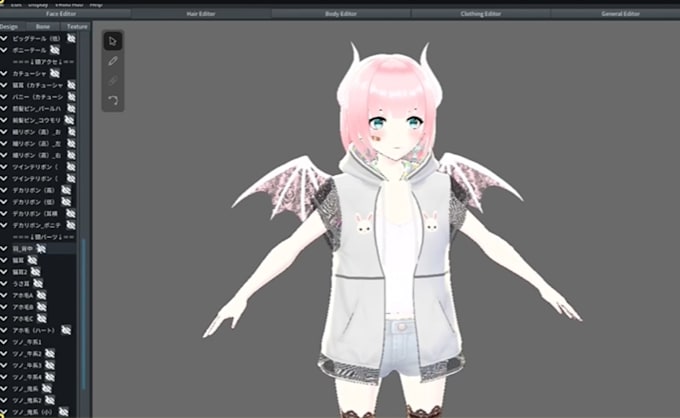Click hidden-eye icon beside デカリボン（耳横
The image size is (680, 418).
click(71, 213)
